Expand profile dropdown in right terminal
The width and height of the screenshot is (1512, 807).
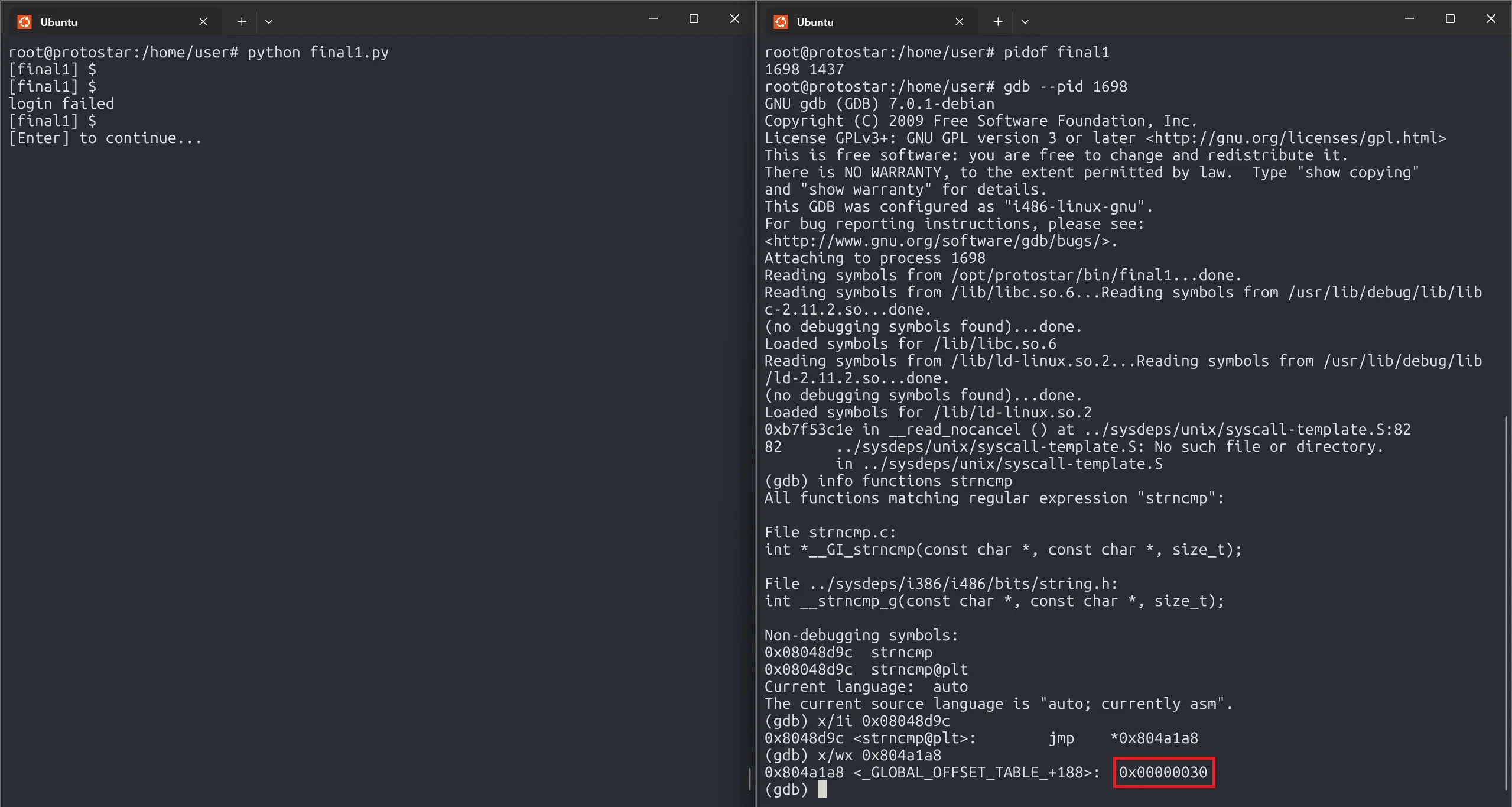[1025, 22]
